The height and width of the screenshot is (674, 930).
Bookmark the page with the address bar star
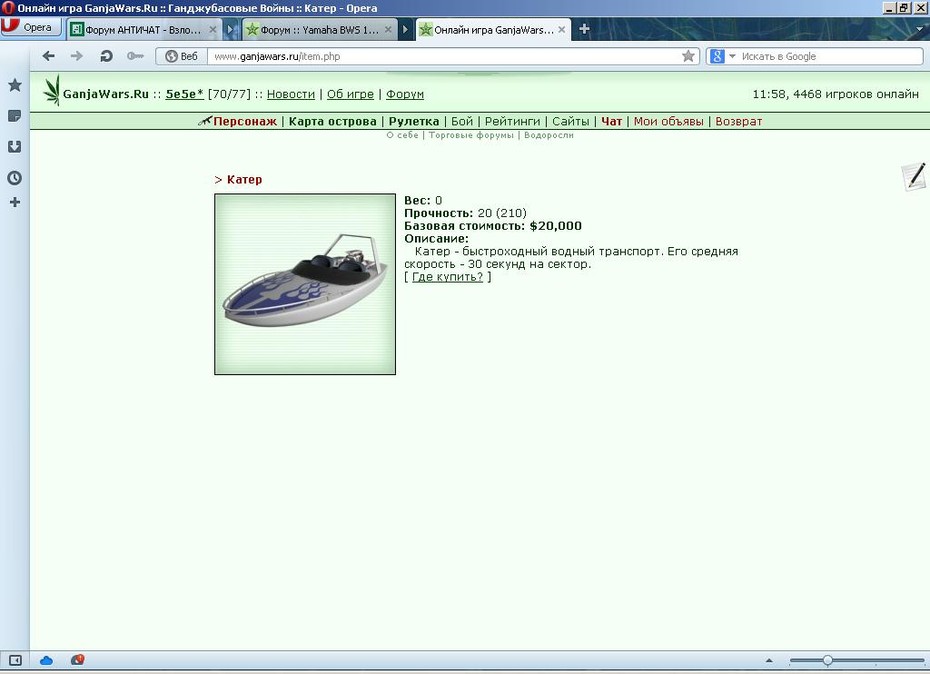pyautogui.click(x=688, y=56)
